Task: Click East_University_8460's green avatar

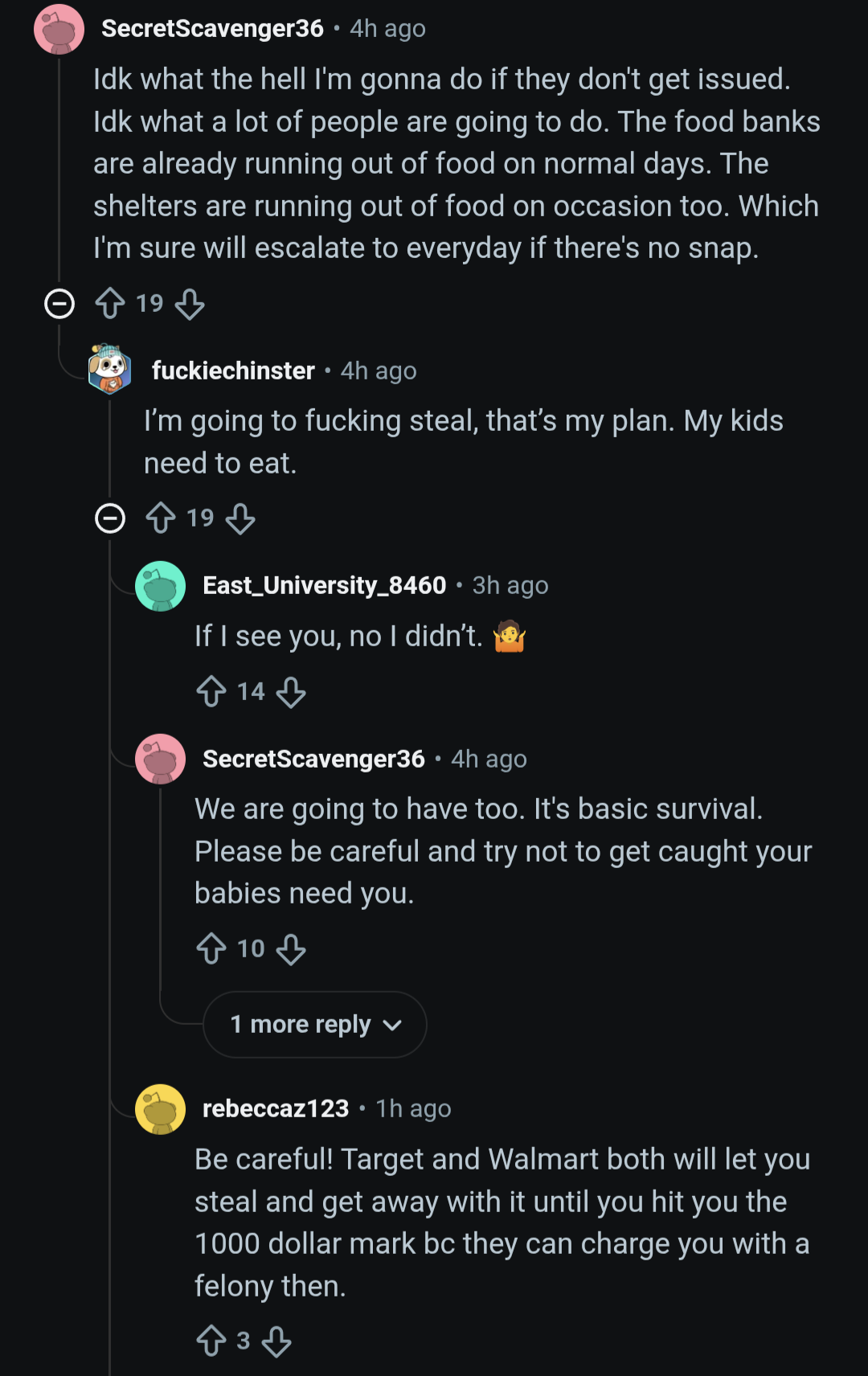Action: pyautogui.click(x=161, y=586)
